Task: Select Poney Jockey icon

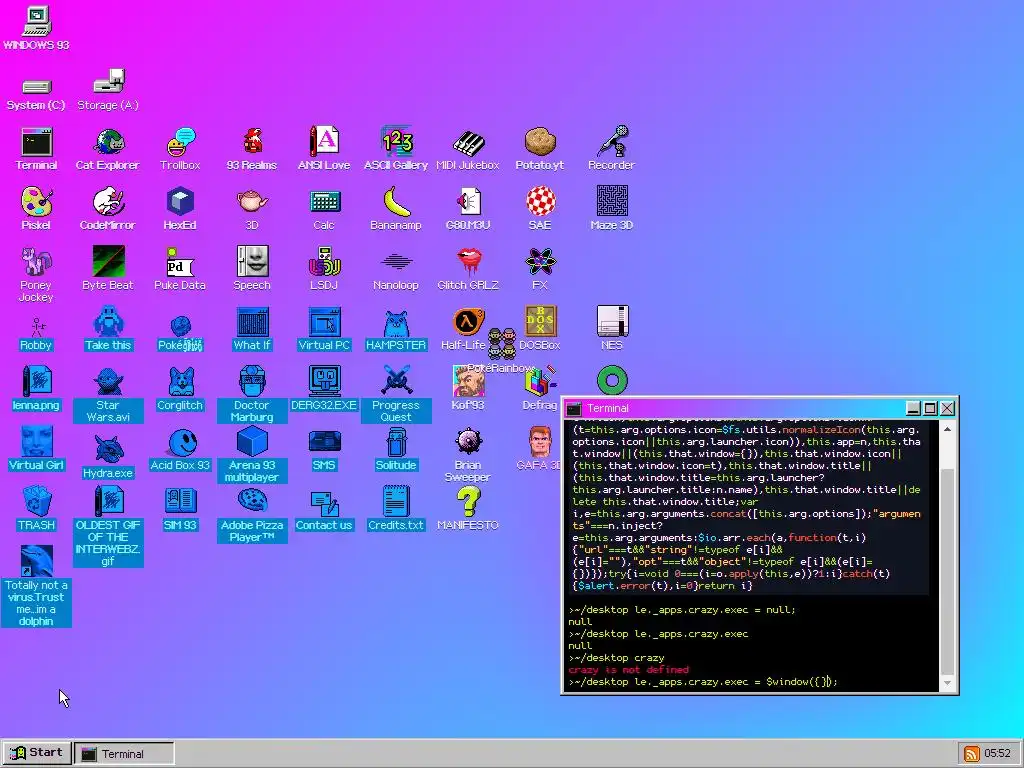Action: (37, 274)
